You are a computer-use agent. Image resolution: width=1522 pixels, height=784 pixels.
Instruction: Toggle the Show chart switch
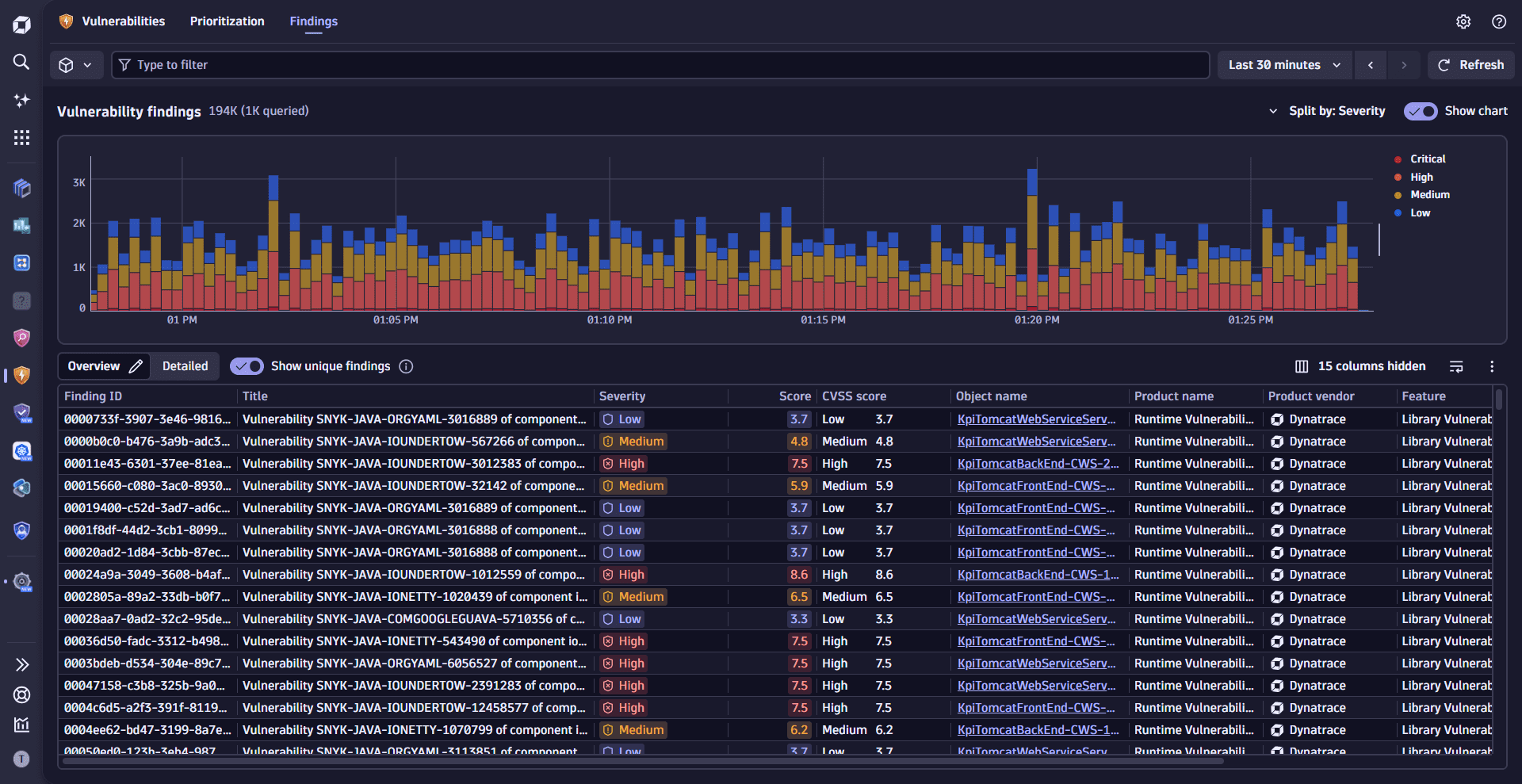tap(1420, 111)
